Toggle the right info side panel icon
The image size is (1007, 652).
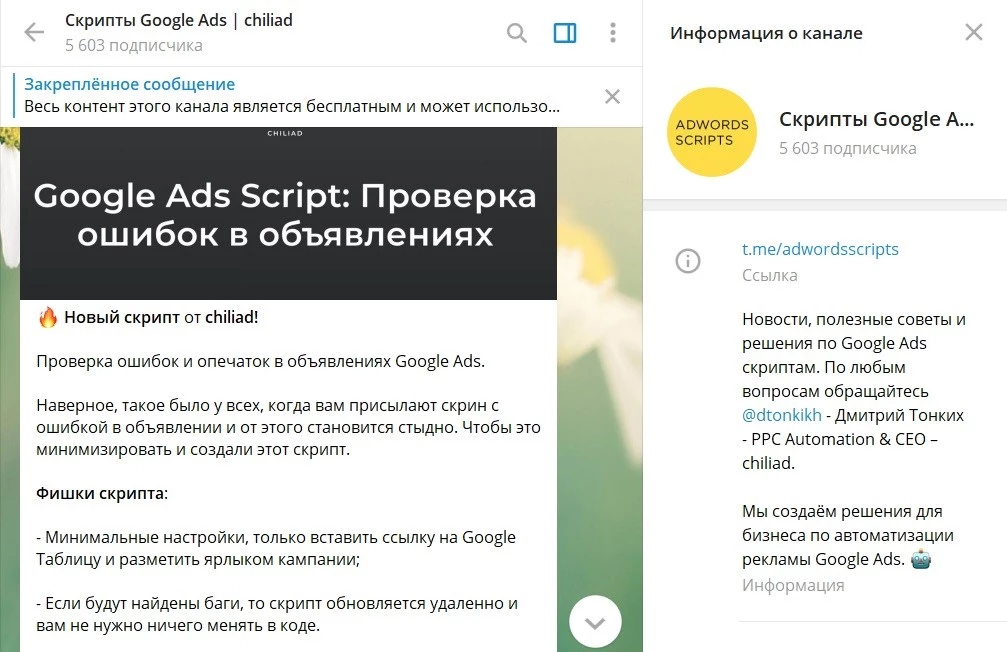(x=565, y=33)
